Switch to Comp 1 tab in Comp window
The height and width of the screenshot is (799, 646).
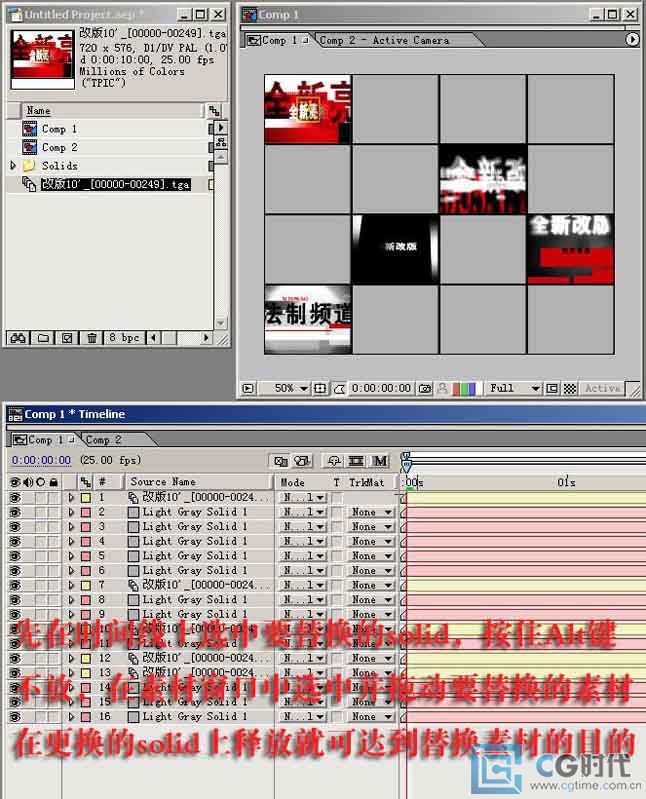[x=278, y=40]
